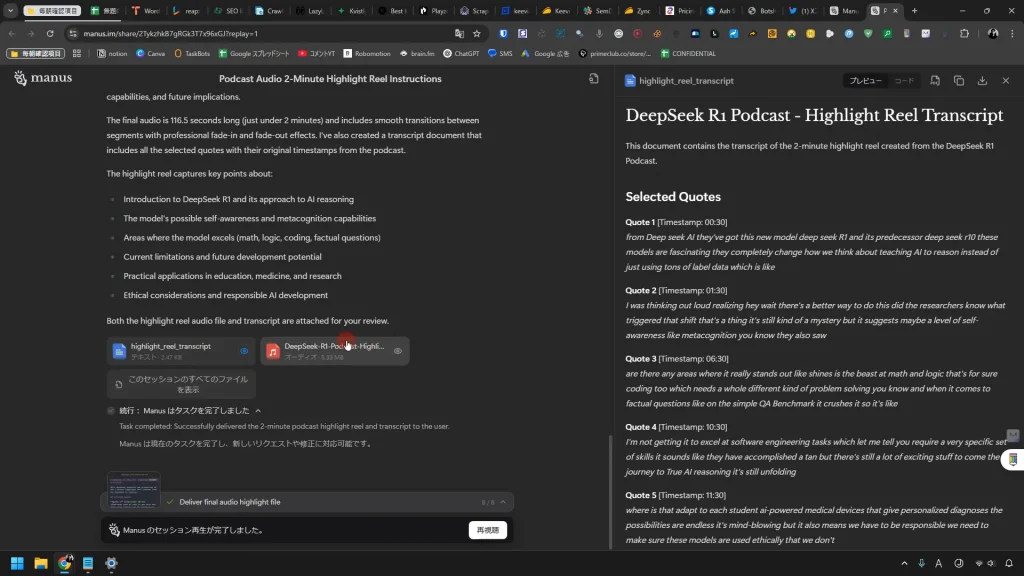This screenshot has width=1024, height=576.
Task: Open File Explorer from the taskbar
Action: (40, 563)
